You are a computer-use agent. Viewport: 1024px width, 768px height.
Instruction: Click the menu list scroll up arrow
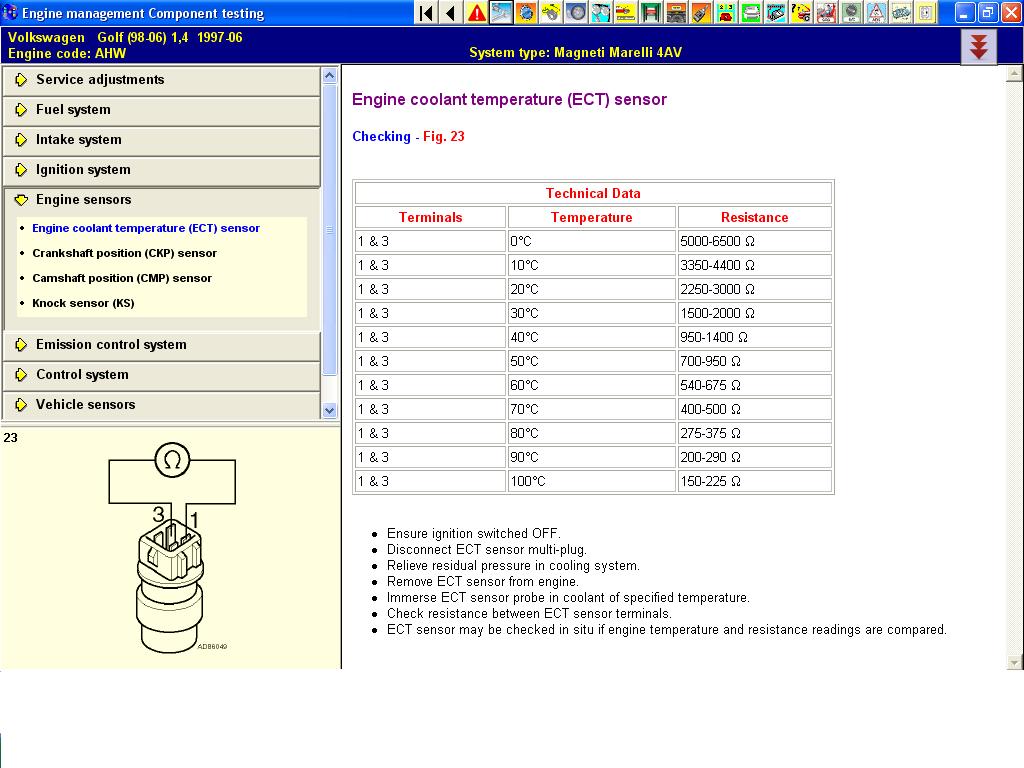330,75
